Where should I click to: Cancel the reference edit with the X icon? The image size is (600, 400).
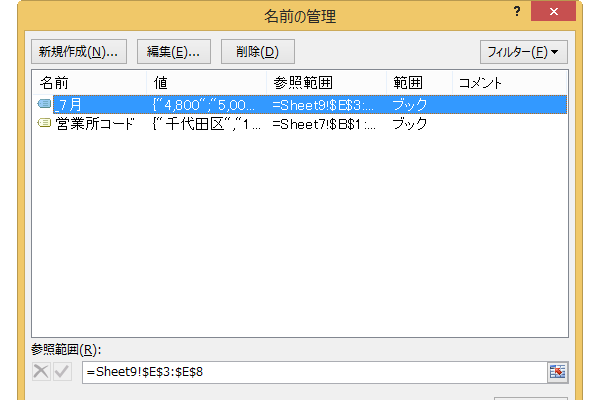tap(41, 372)
